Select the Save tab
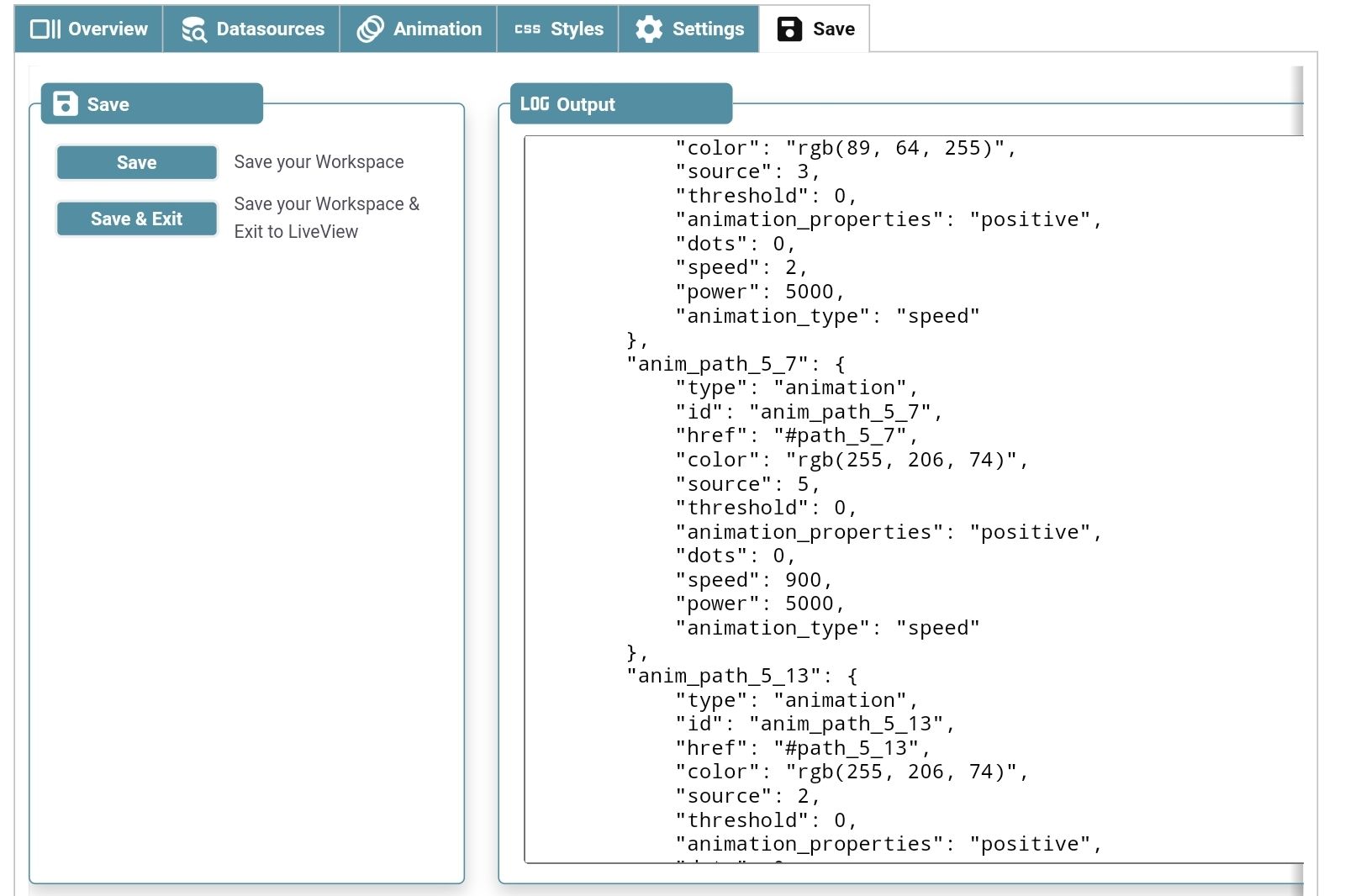 pyautogui.click(x=815, y=29)
